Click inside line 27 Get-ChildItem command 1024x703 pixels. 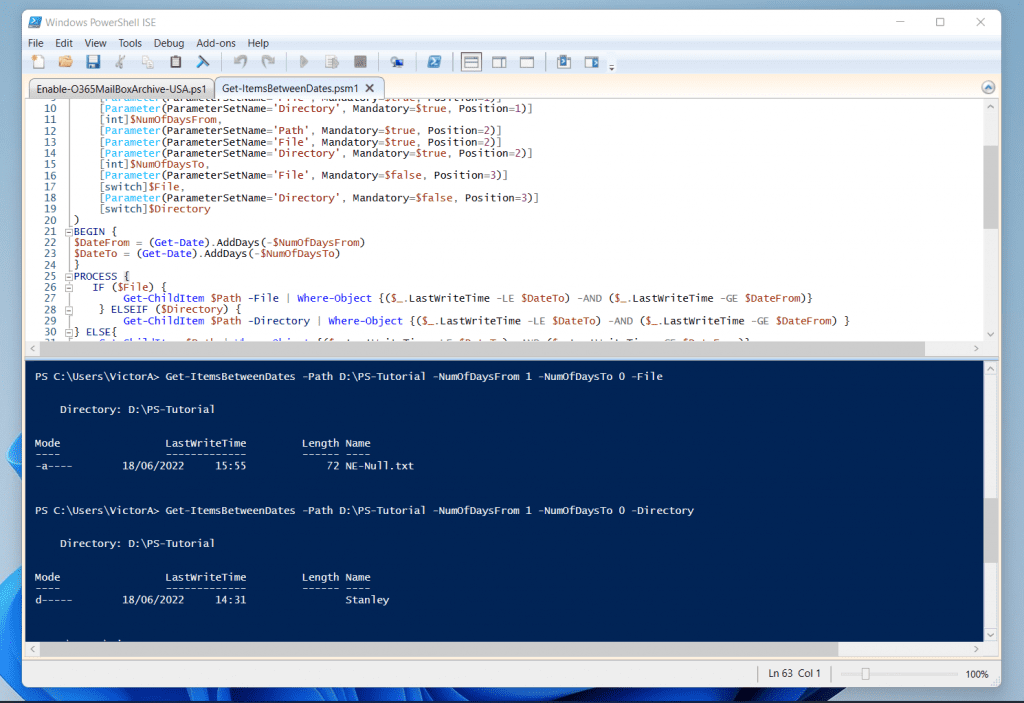[x=163, y=299]
